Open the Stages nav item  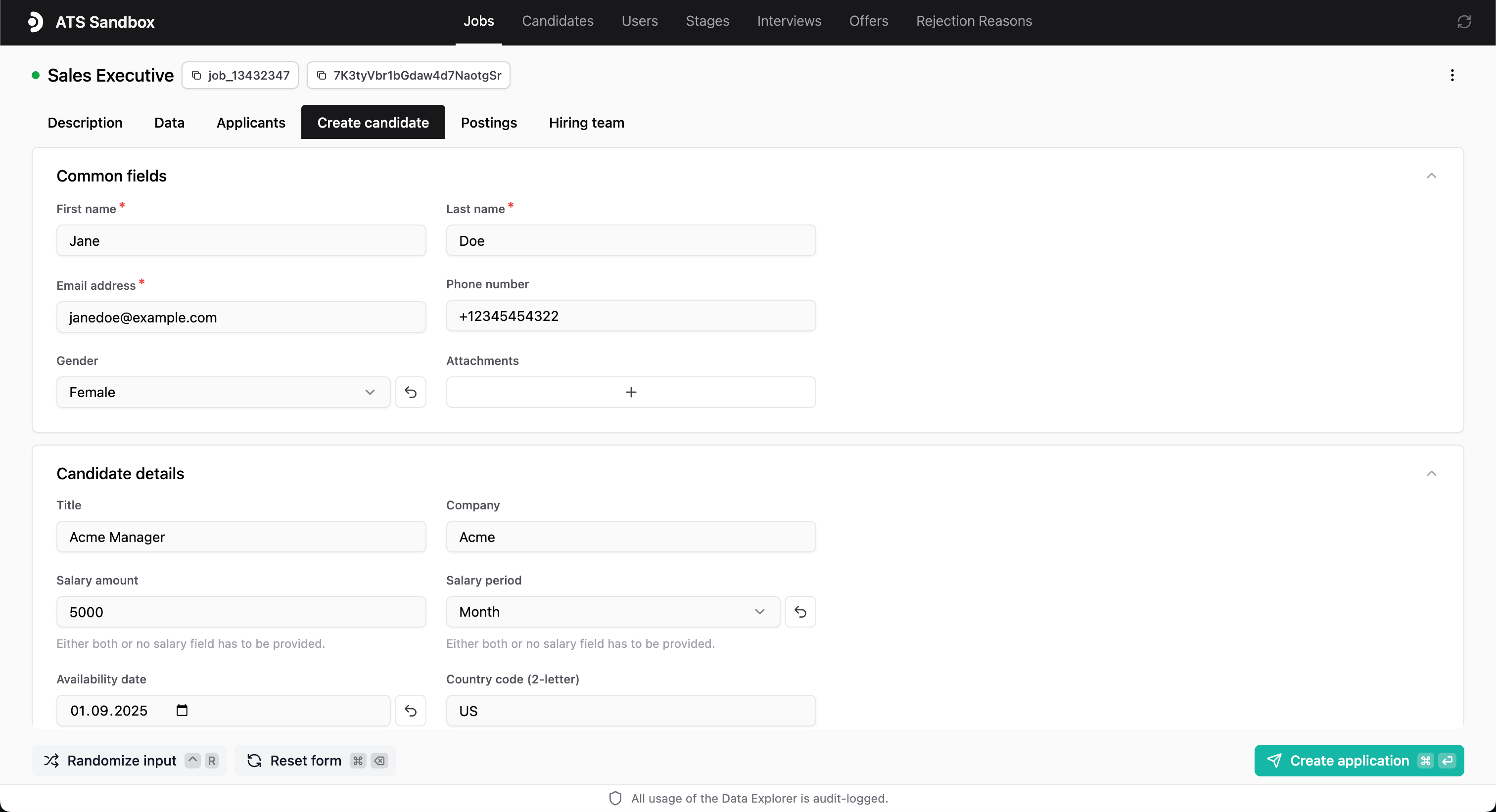coord(707,21)
